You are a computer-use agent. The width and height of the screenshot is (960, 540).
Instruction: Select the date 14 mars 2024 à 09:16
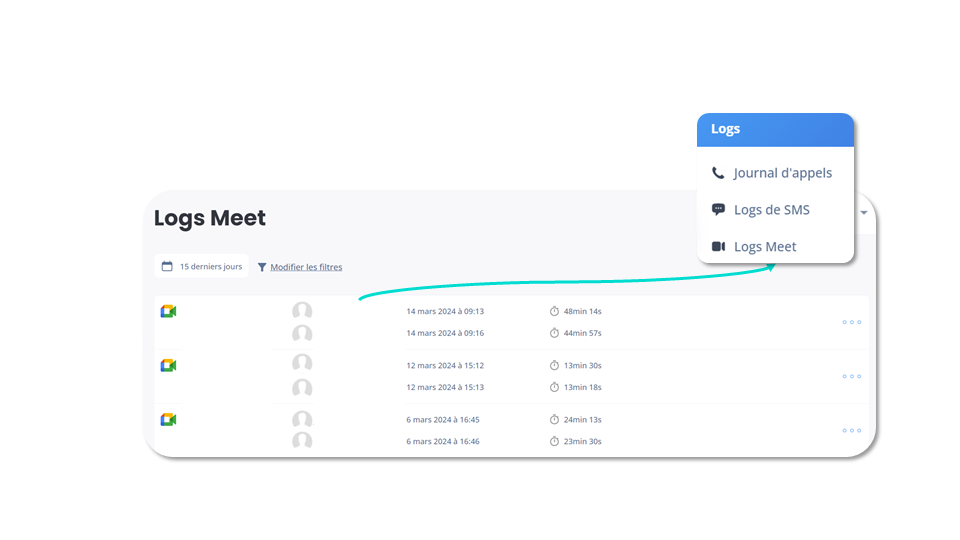(x=445, y=333)
